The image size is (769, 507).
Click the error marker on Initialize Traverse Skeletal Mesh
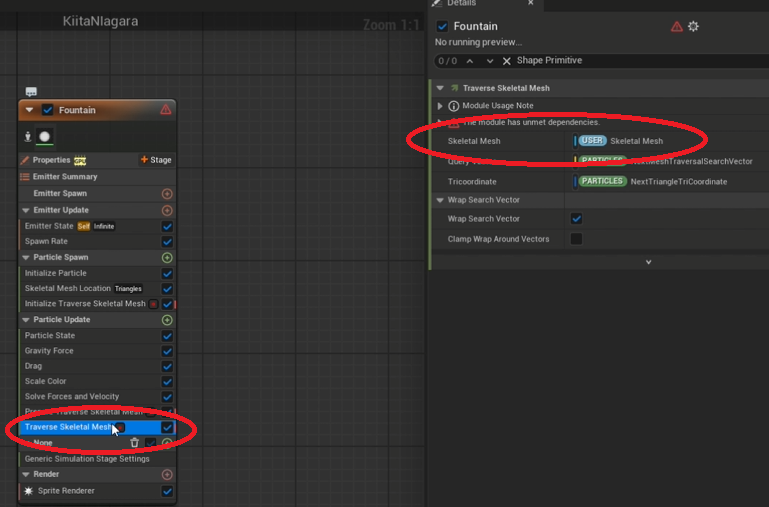click(153, 304)
